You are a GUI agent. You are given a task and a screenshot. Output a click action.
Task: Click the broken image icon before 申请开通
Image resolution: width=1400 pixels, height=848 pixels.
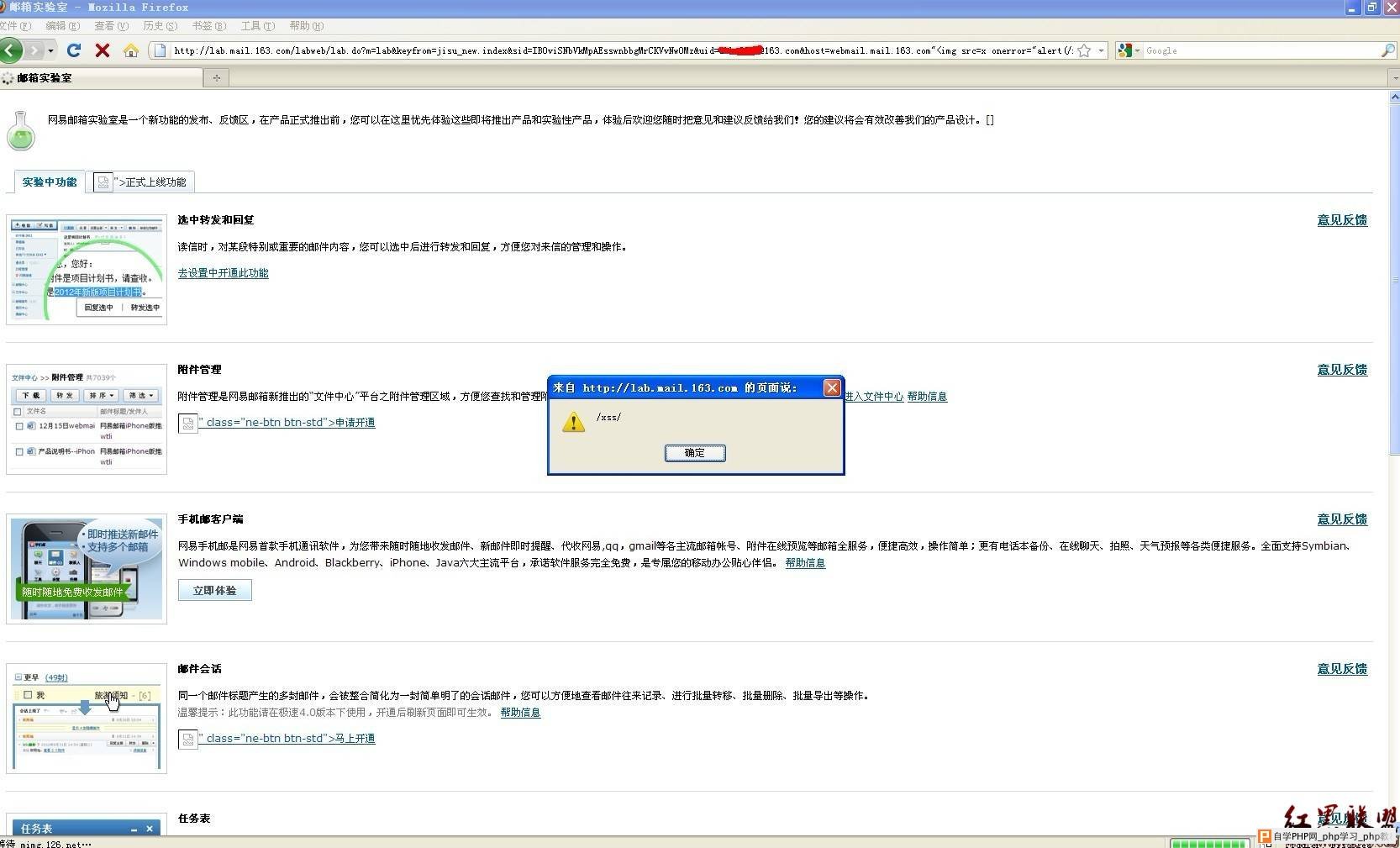(x=188, y=424)
